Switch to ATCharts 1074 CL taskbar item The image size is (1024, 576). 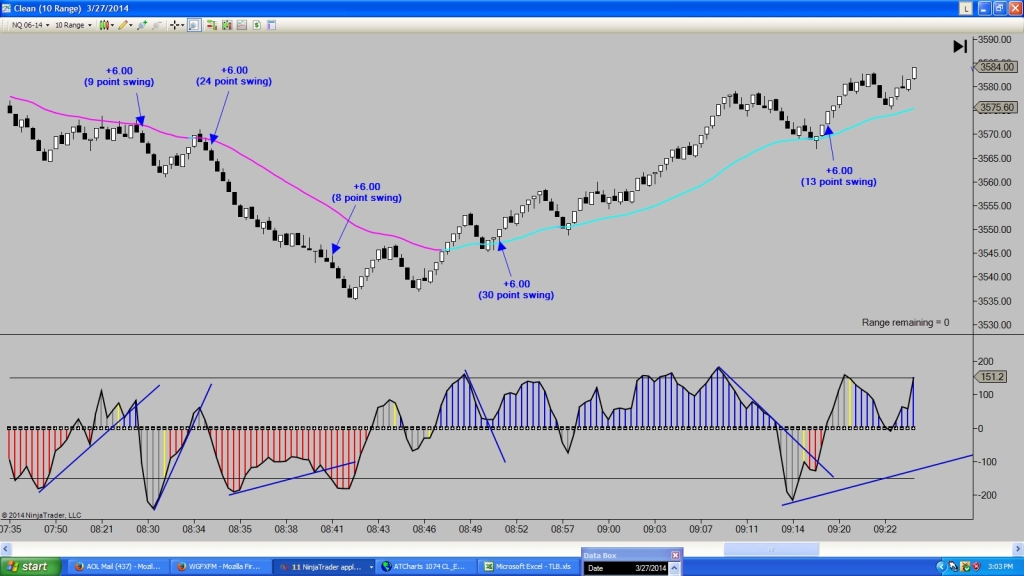pyautogui.click(x=424, y=566)
